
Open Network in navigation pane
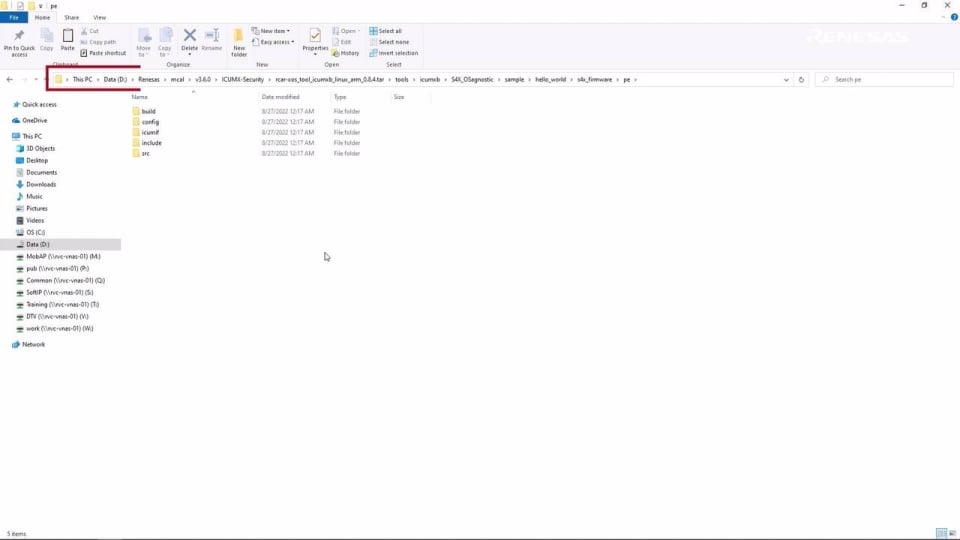(x=33, y=345)
